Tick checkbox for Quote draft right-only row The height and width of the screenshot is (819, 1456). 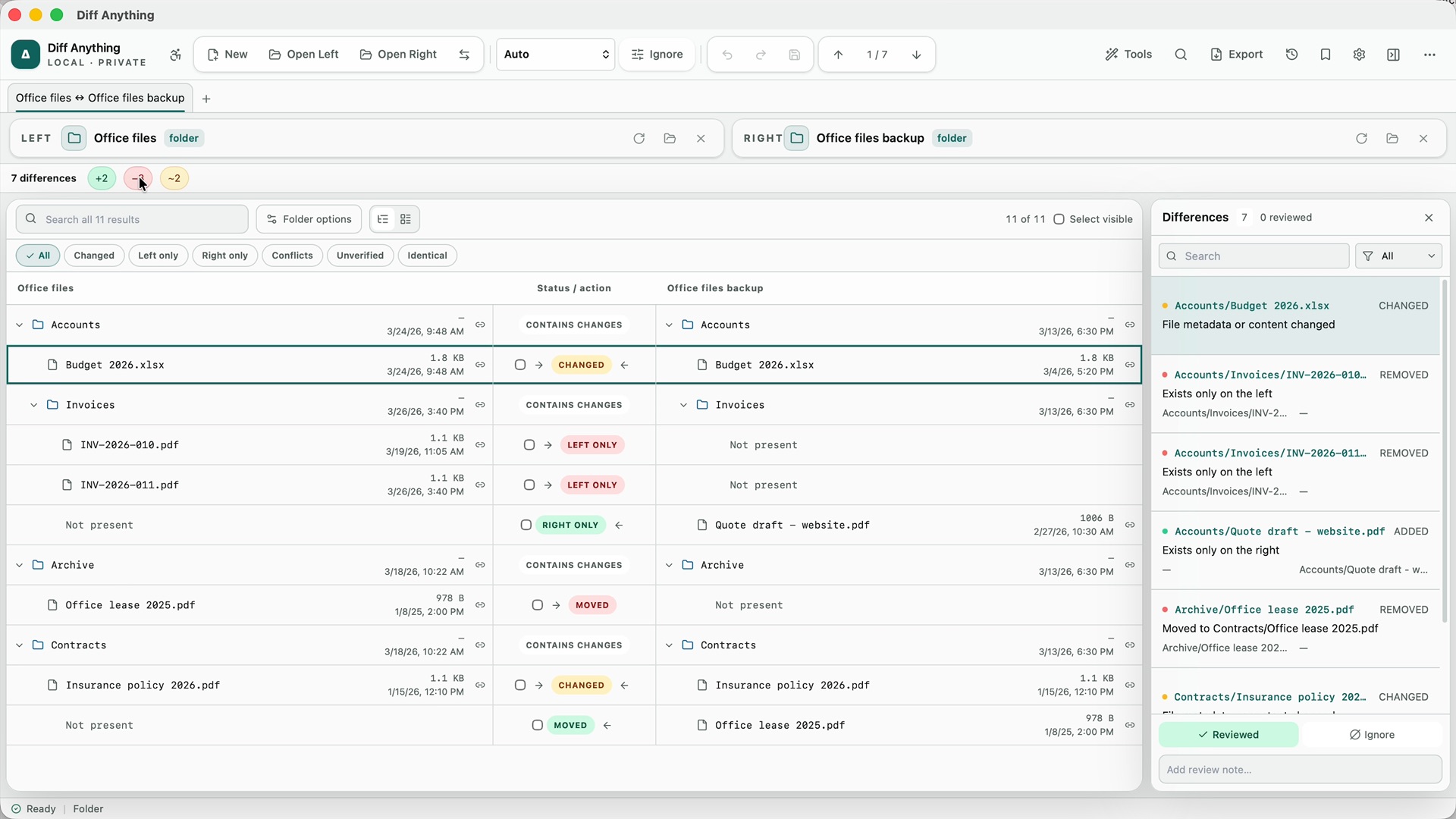(526, 525)
